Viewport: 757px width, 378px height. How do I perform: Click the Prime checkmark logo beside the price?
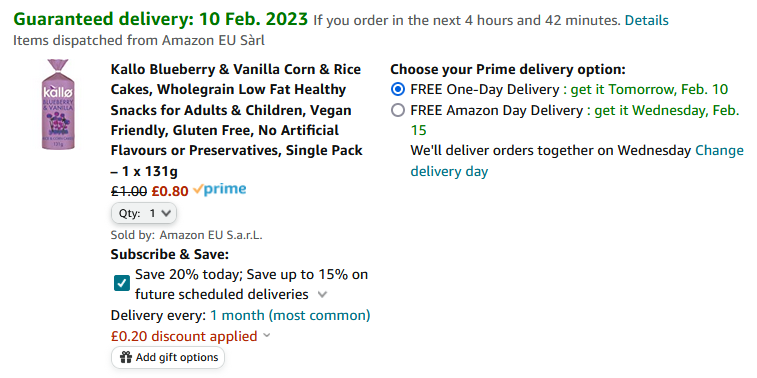pyautogui.click(x=220, y=190)
